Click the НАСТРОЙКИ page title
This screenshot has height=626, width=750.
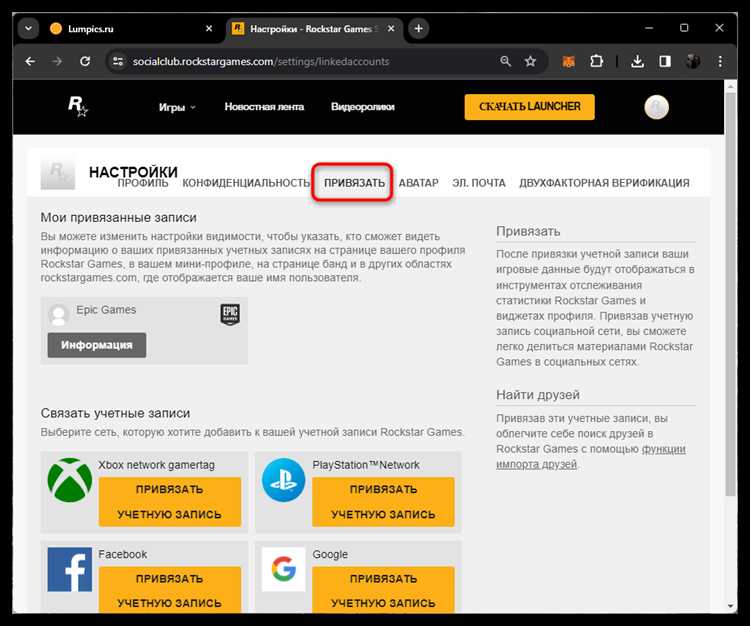pos(133,172)
